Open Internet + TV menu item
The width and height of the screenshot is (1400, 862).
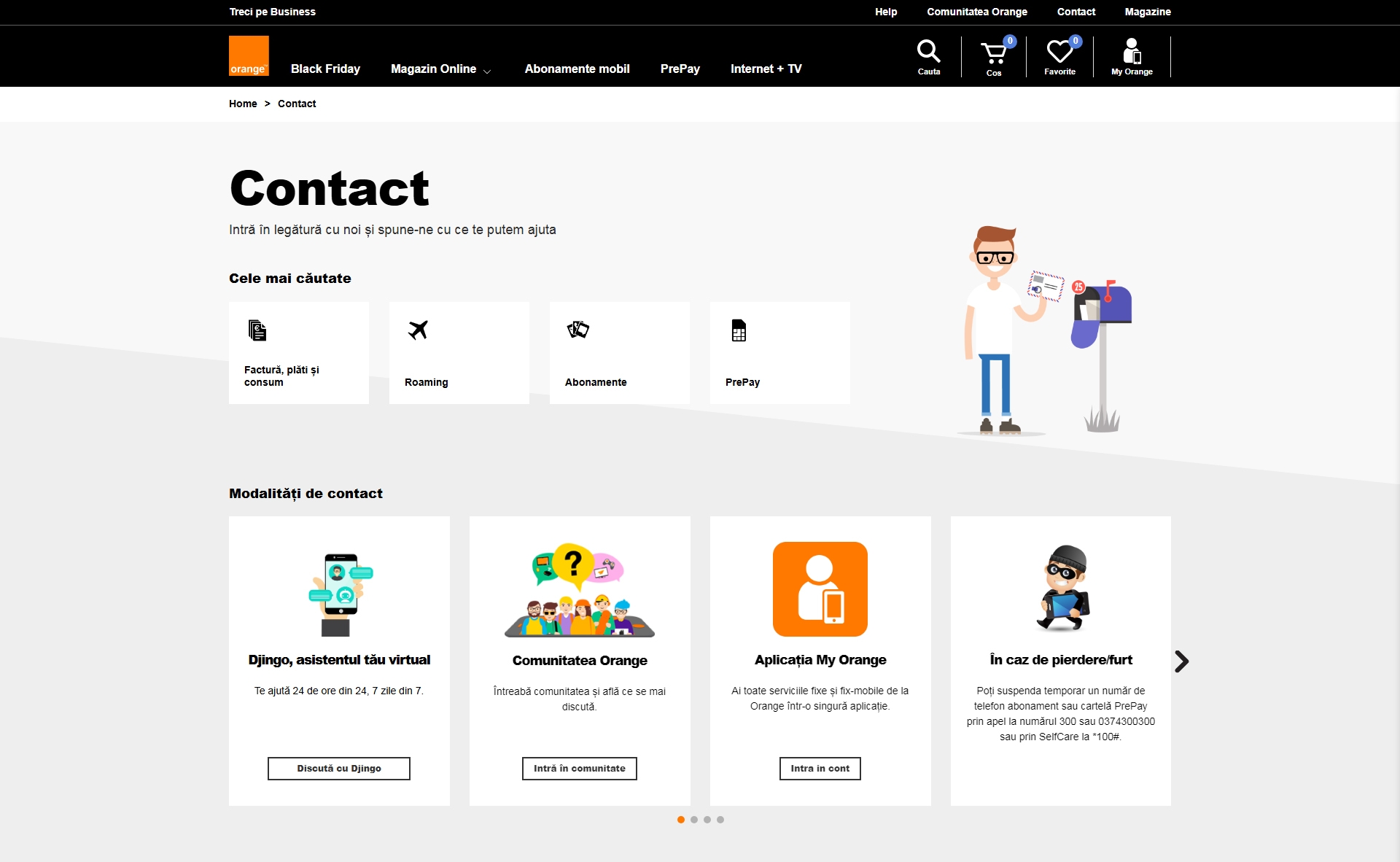(766, 69)
